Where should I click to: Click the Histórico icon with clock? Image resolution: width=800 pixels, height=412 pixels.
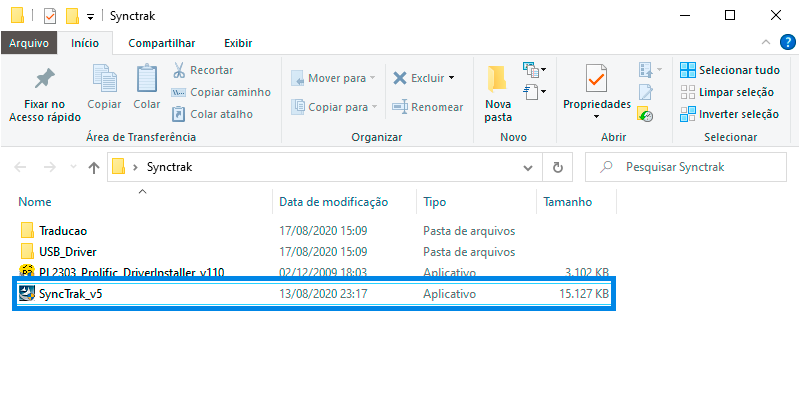(x=645, y=114)
